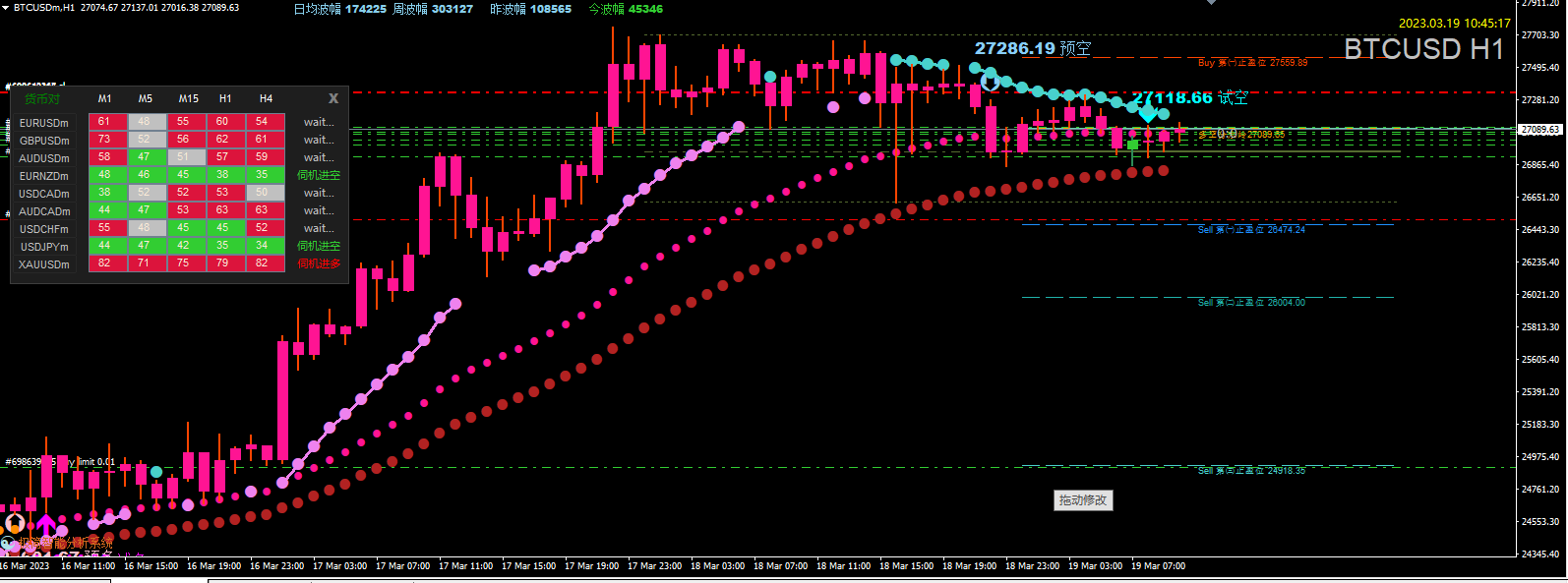This screenshot has height=583, width=1568.
Task: Click the Sell take-profit label 26004.00
Action: click(x=1252, y=303)
